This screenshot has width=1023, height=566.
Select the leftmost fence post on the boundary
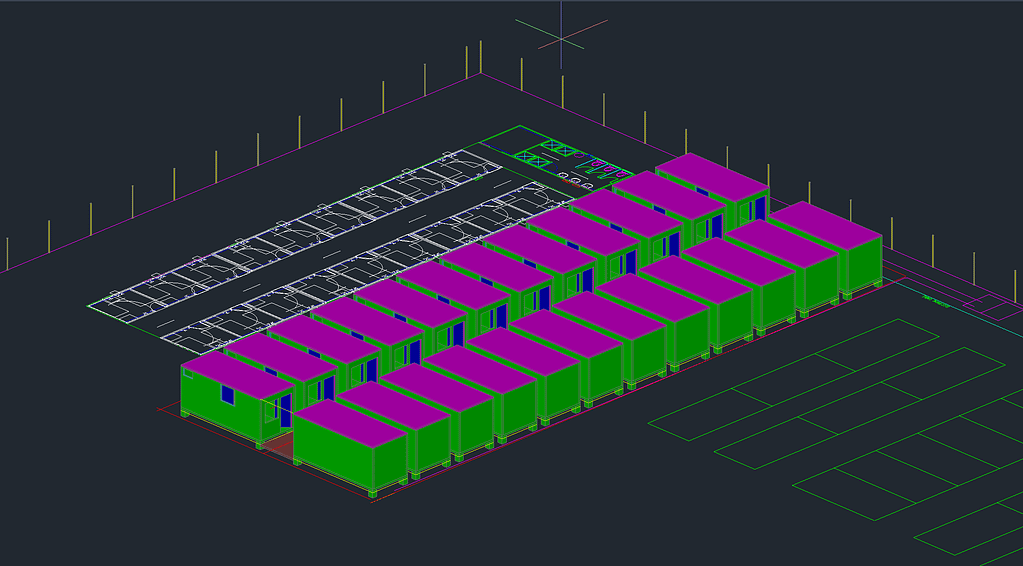7,253
